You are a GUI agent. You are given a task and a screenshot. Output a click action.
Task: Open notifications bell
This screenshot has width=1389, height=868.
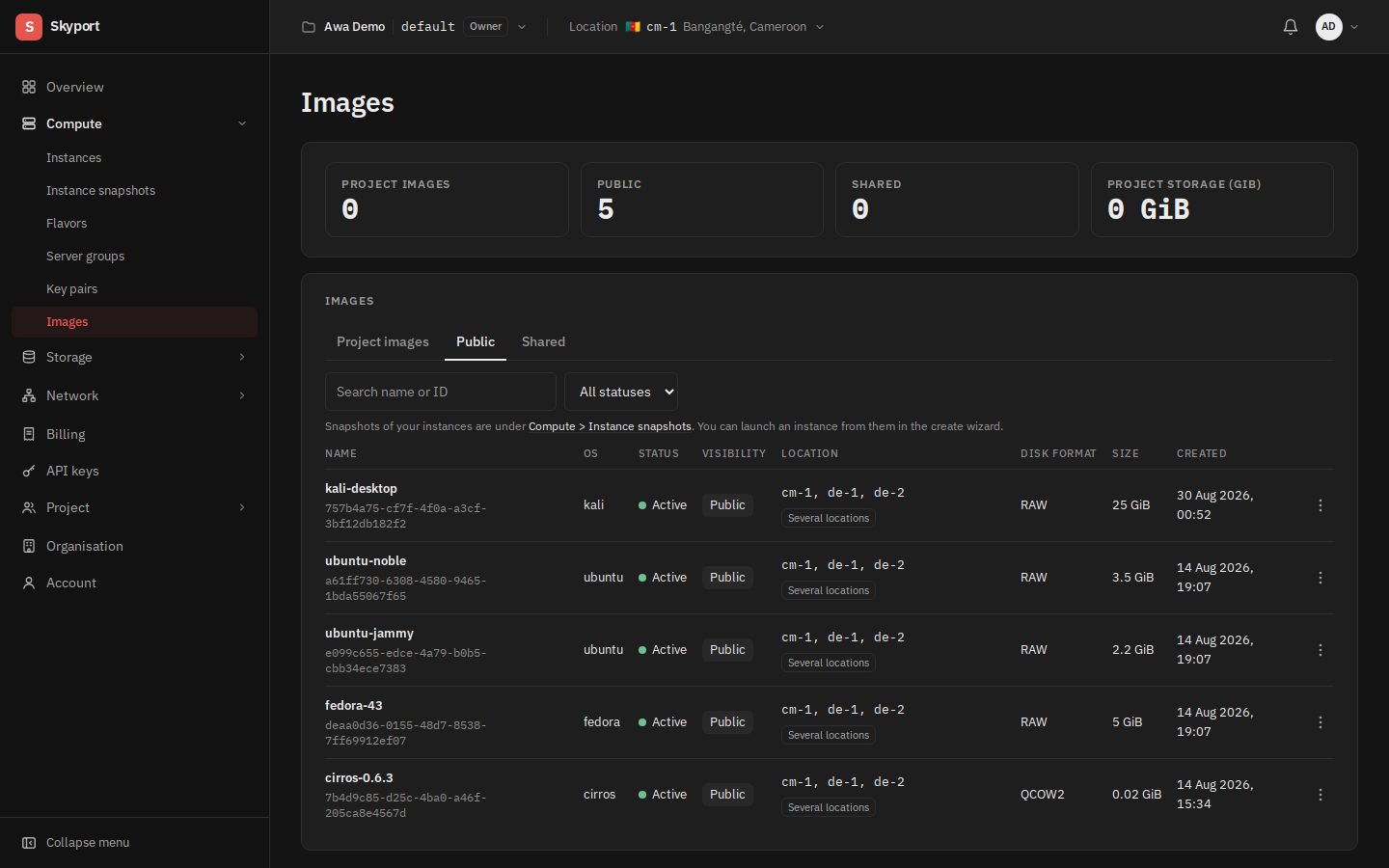pos(1291,27)
